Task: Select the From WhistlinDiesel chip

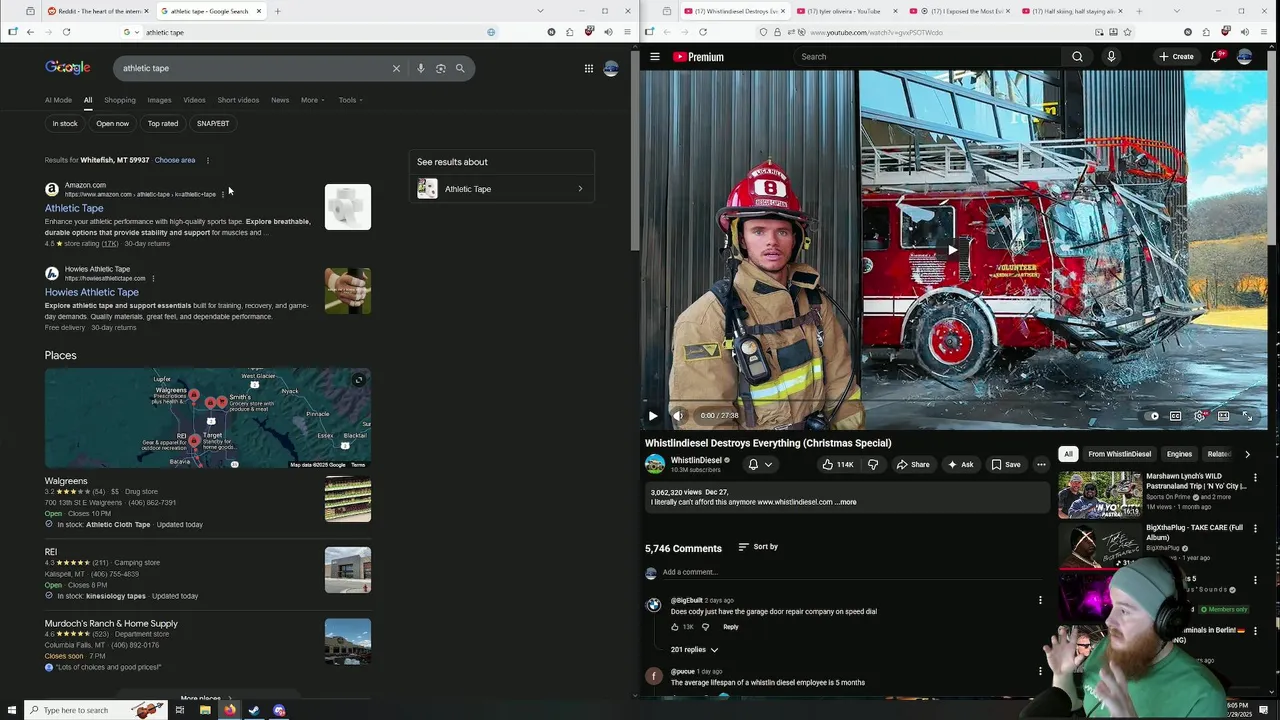Action: click(1119, 454)
